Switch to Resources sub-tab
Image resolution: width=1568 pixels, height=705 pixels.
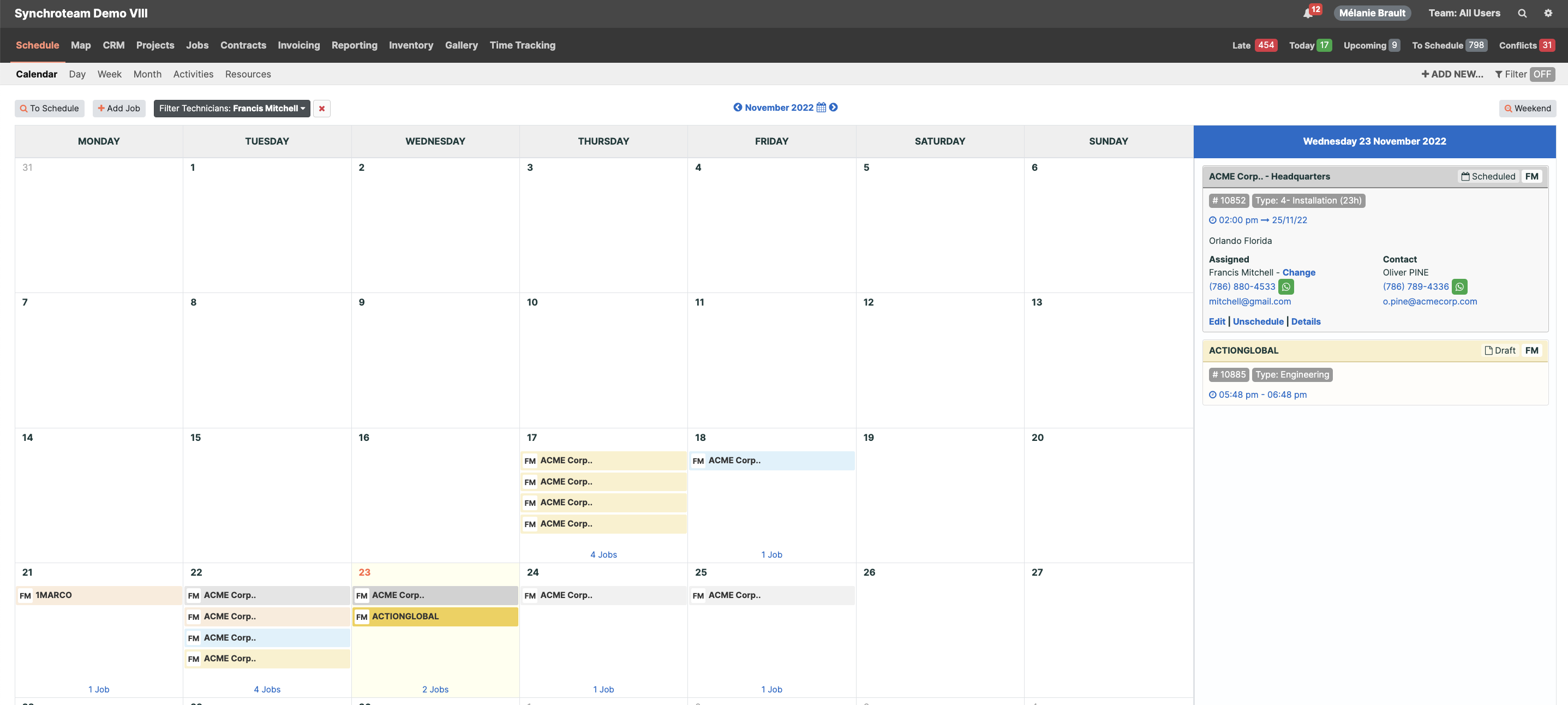click(x=248, y=74)
